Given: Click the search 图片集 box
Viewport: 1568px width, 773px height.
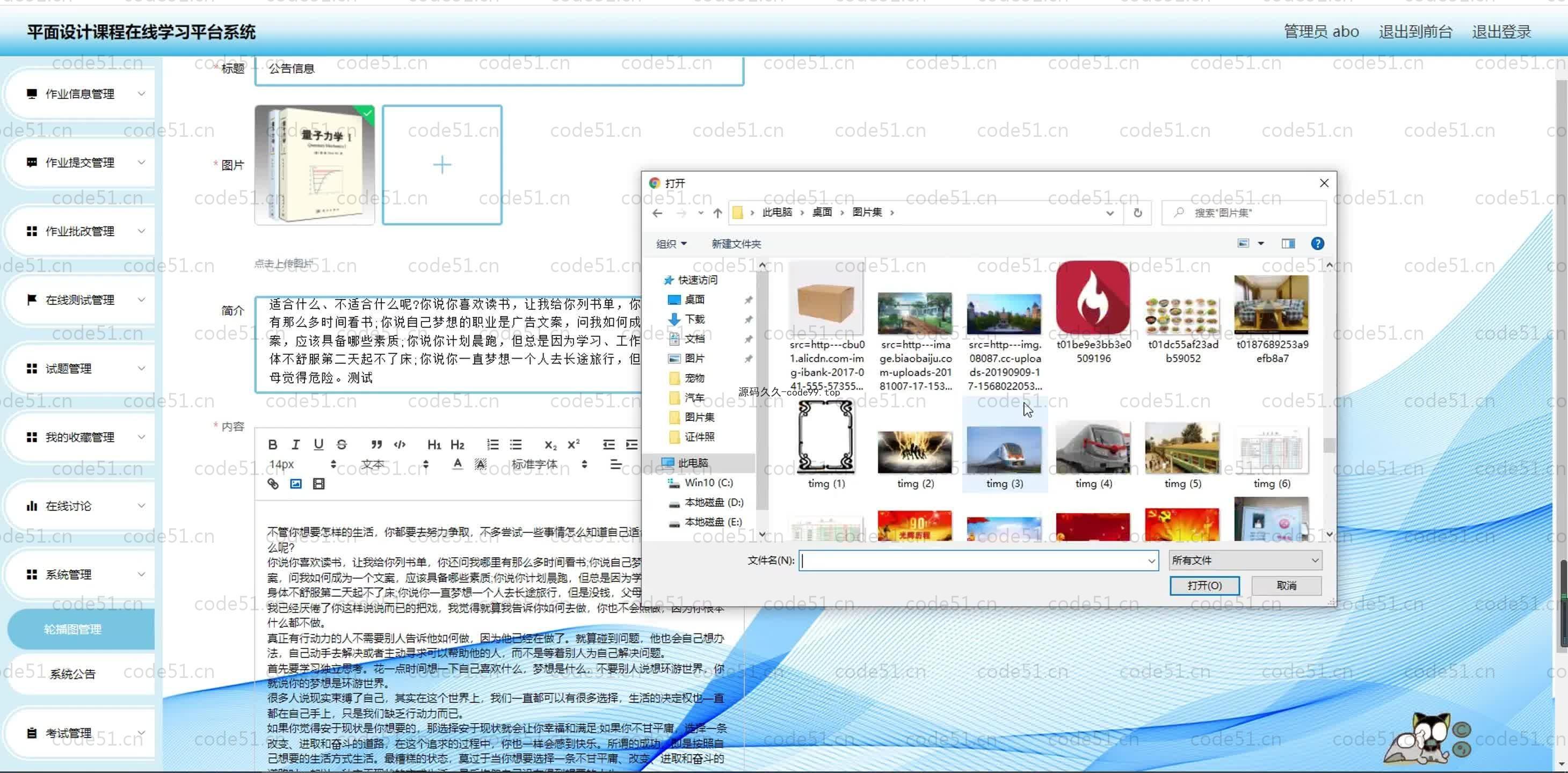Looking at the screenshot, I should pyautogui.click(x=1244, y=213).
